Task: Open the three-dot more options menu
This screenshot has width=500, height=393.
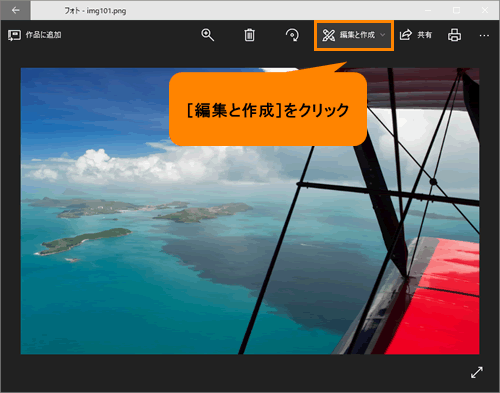Action: tap(484, 35)
